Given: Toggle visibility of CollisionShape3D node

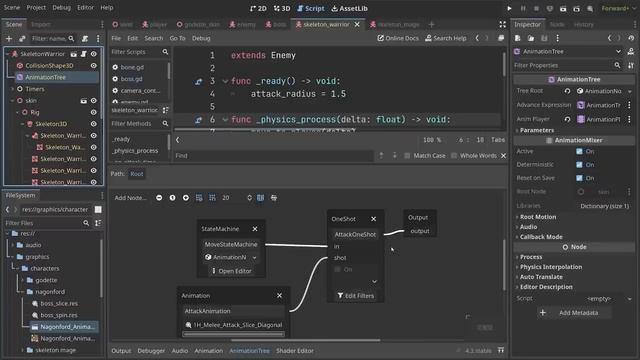Looking at the screenshot, I should point(93,65).
